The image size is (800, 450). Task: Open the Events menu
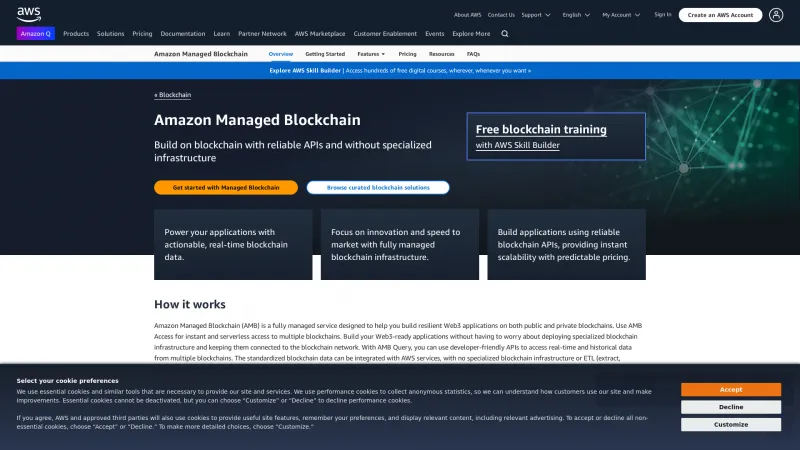(435, 34)
